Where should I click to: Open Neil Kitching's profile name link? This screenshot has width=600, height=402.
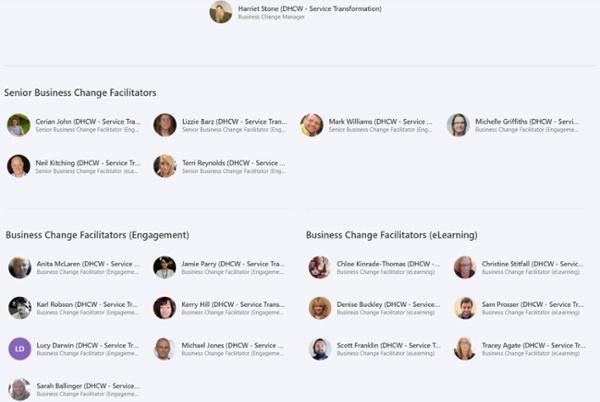[88, 163]
